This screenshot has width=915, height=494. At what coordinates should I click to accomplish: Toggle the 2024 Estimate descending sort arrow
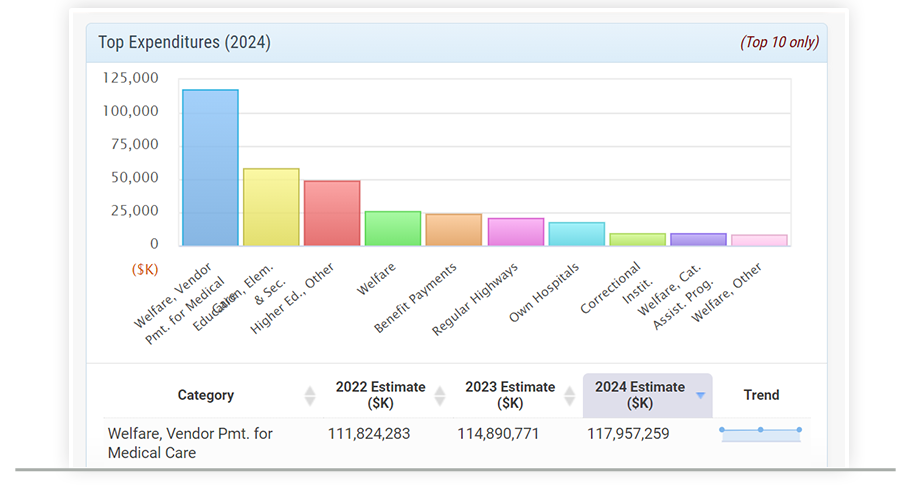[700, 396]
